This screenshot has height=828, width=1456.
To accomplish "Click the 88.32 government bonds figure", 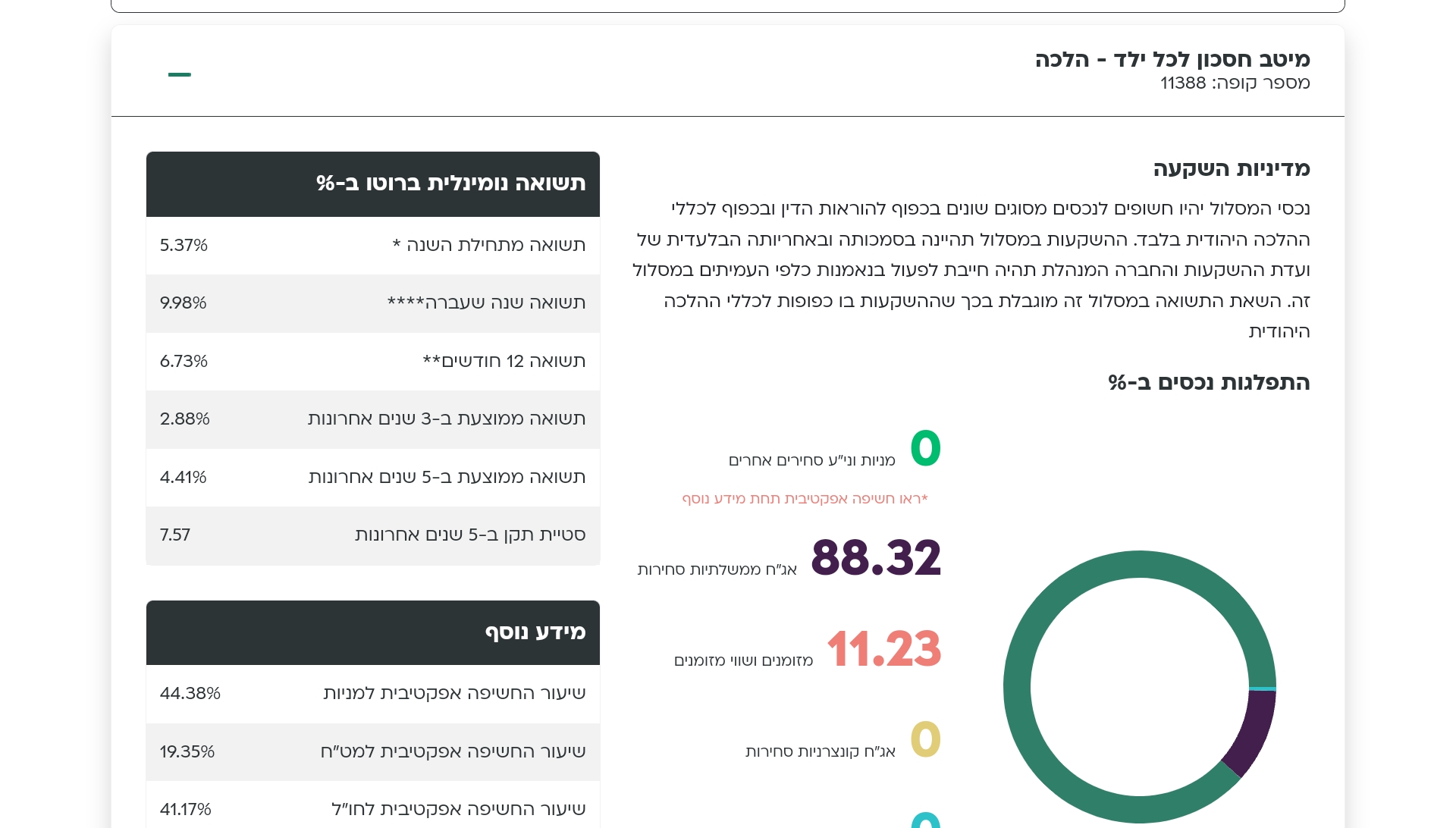I will pos(876,558).
